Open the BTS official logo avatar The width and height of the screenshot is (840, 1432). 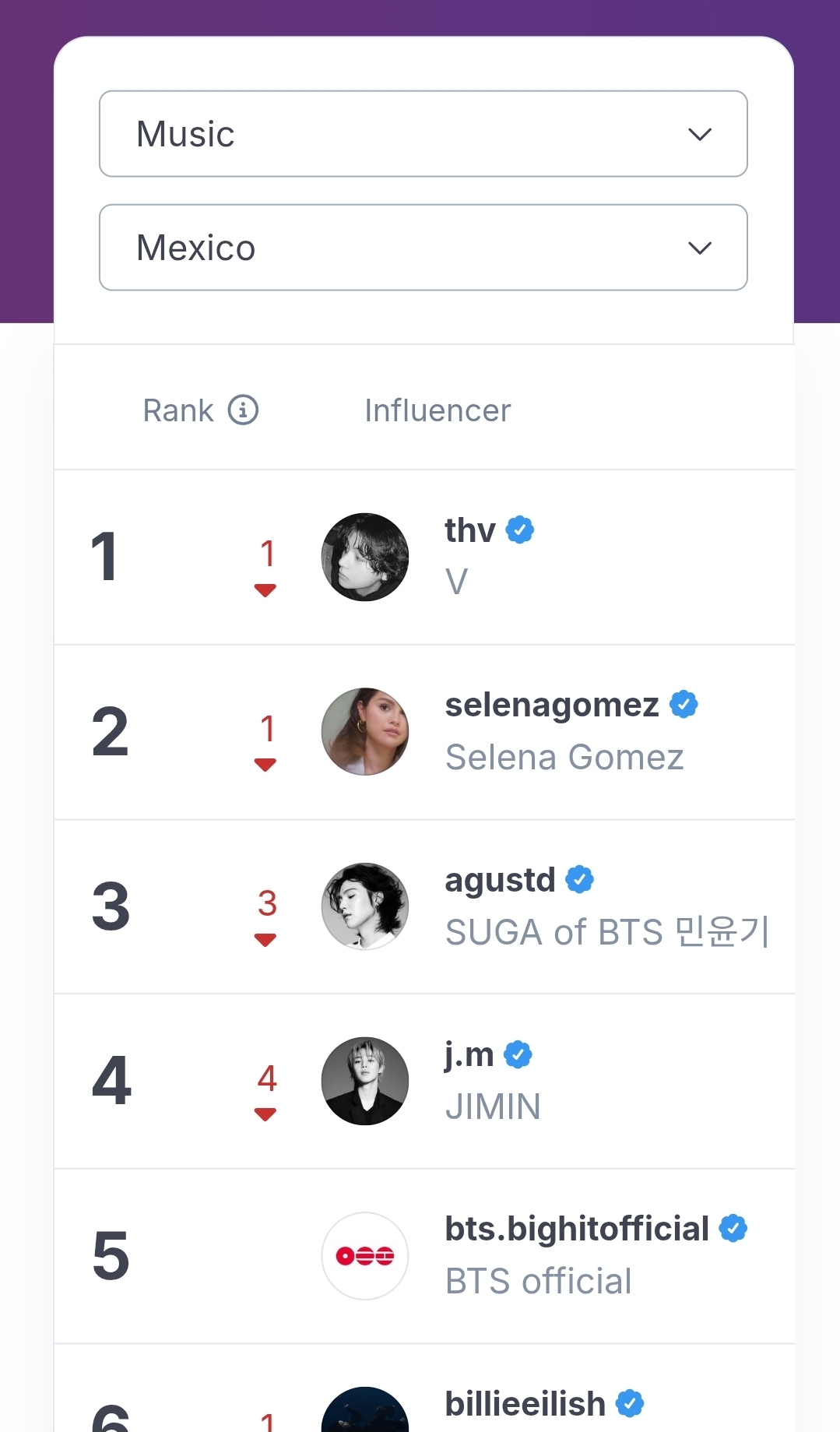365,1256
